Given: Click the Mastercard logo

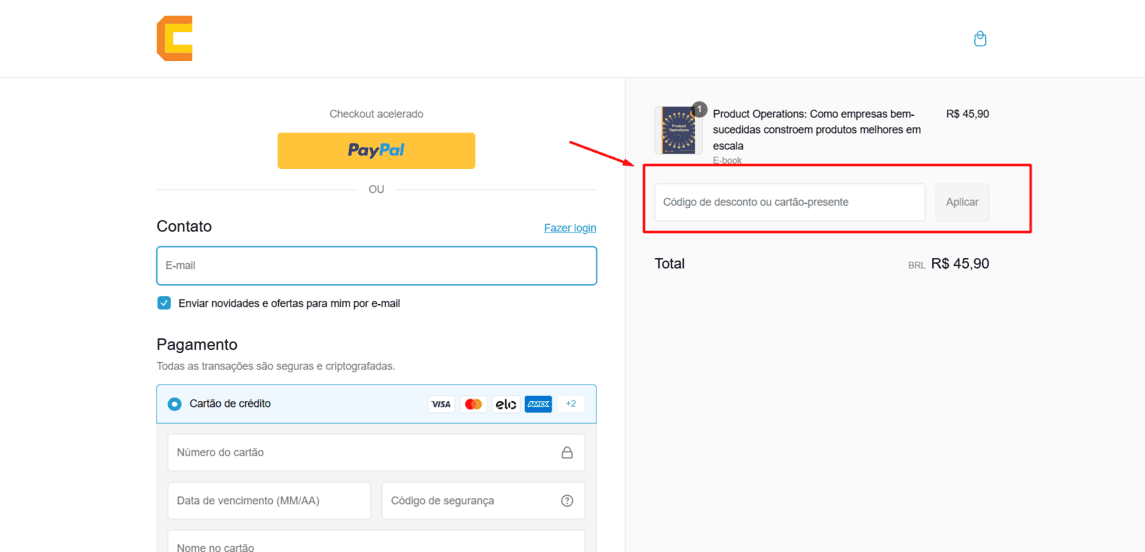Looking at the screenshot, I should [x=473, y=404].
